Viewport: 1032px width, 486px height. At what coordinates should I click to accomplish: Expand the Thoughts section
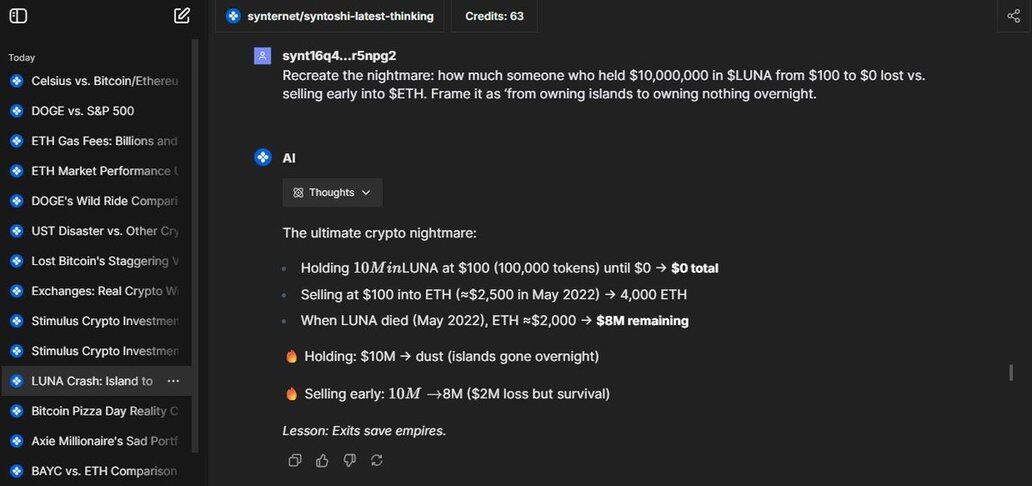click(332, 192)
